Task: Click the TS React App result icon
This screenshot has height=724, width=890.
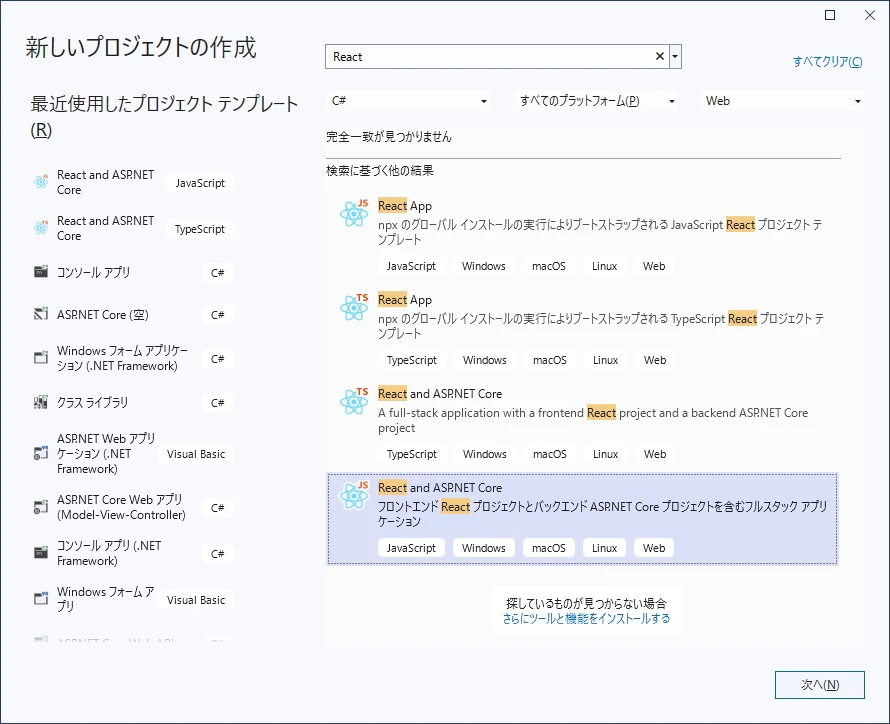Action: click(354, 308)
